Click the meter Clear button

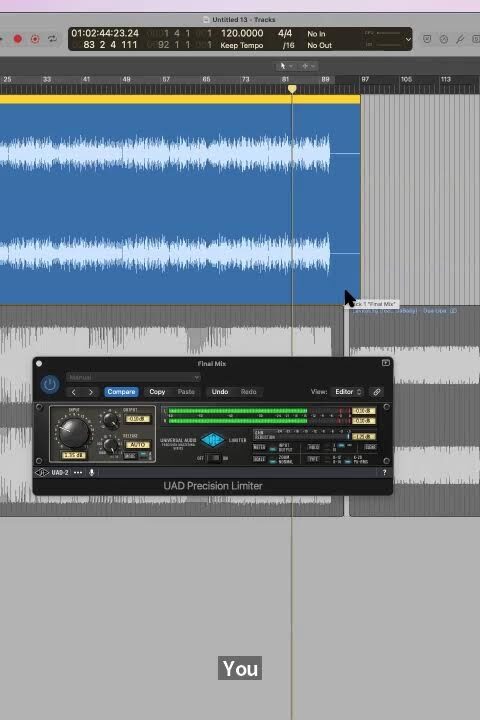pos(370,447)
